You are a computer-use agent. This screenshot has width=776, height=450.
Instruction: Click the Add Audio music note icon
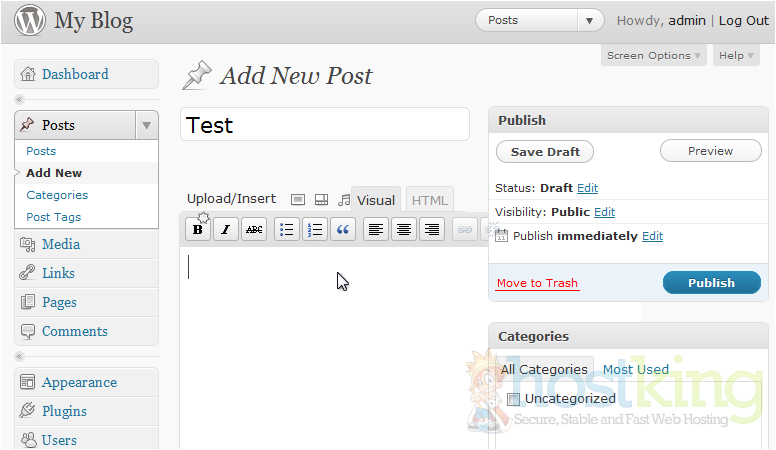coord(344,200)
